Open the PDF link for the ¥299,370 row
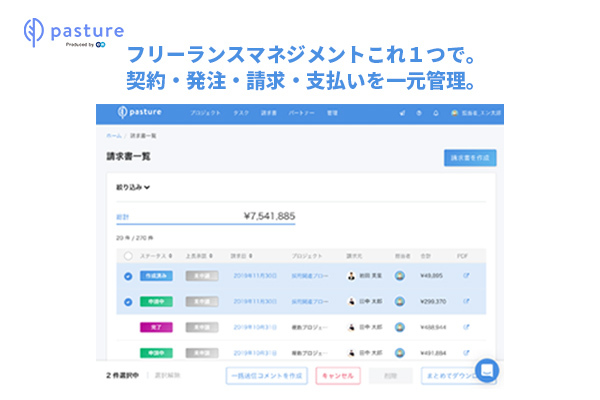This screenshot has width=600, height=400. click(466, 301)
